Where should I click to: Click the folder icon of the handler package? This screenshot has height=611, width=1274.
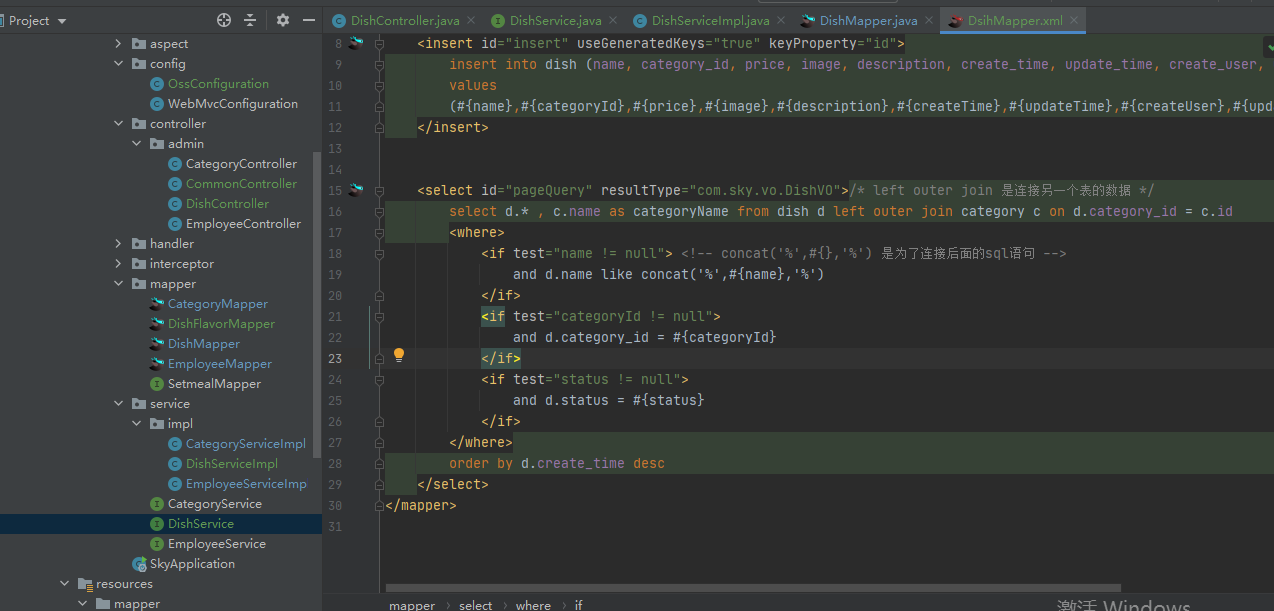click(139, 244)
